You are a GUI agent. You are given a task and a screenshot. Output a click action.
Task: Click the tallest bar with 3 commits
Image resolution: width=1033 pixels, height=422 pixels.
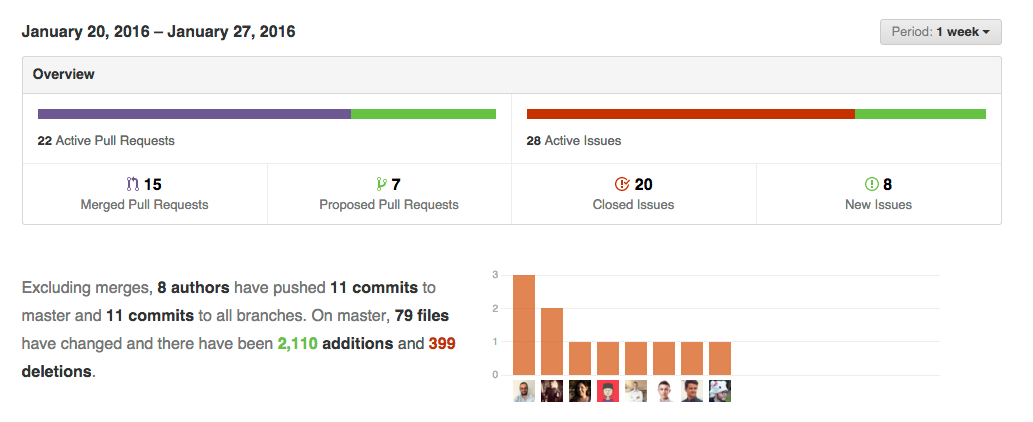[524, 325]
